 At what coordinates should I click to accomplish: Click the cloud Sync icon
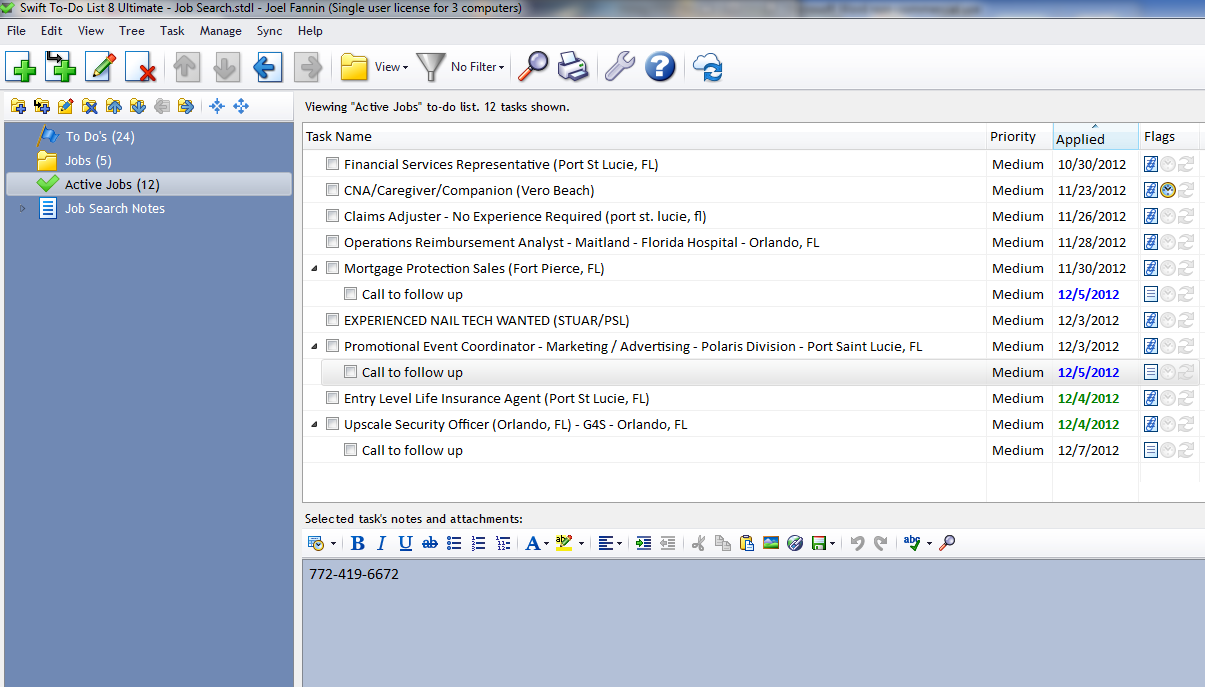click(707, 67)
